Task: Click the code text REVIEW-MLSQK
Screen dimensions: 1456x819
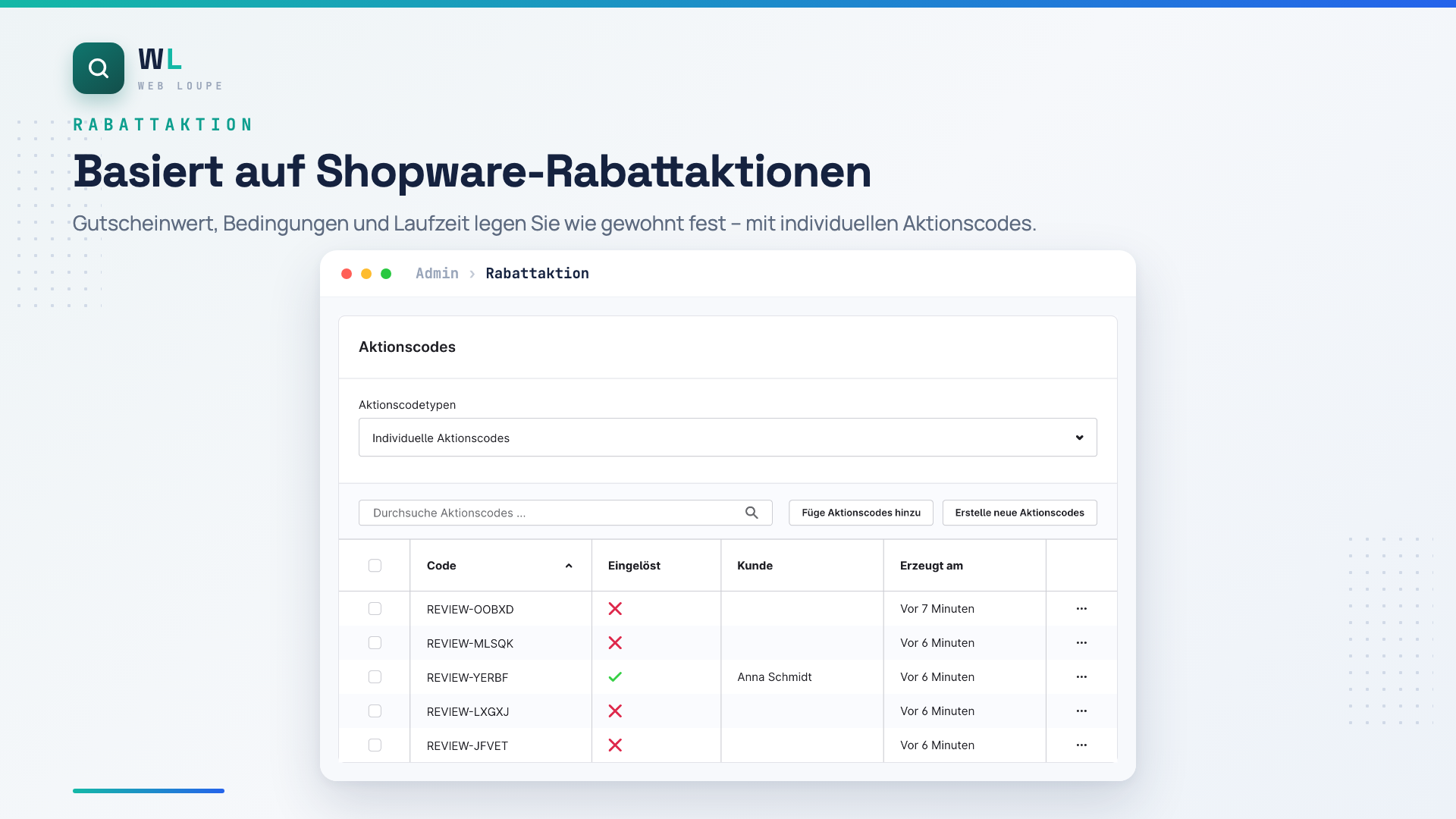Action: [x=470, y=644]
